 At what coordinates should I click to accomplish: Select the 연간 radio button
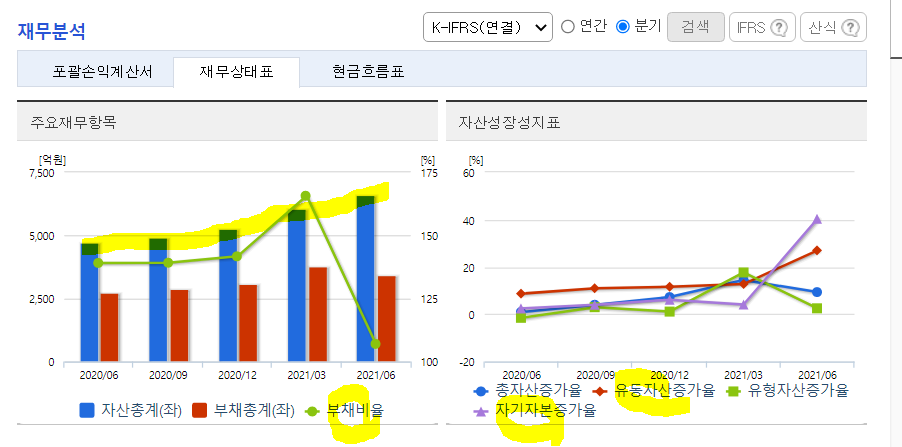(x=568, y=26)
